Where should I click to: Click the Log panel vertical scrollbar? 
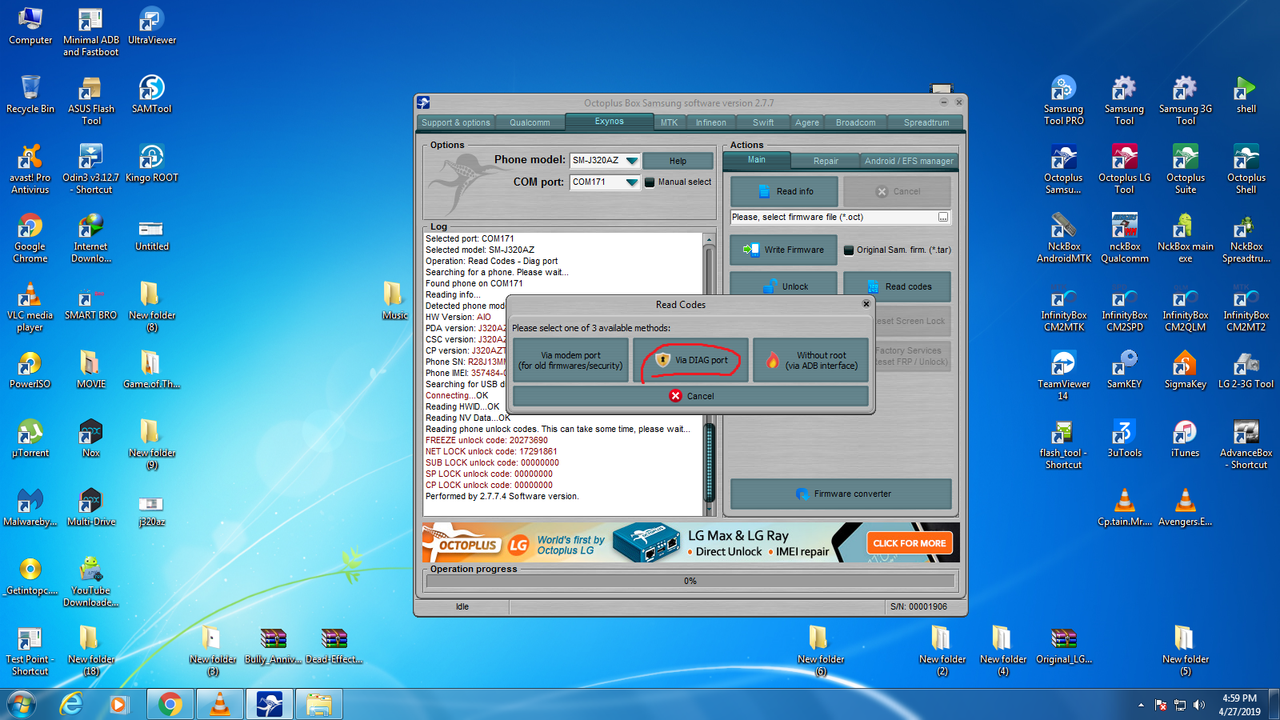(x=710, y=375)
